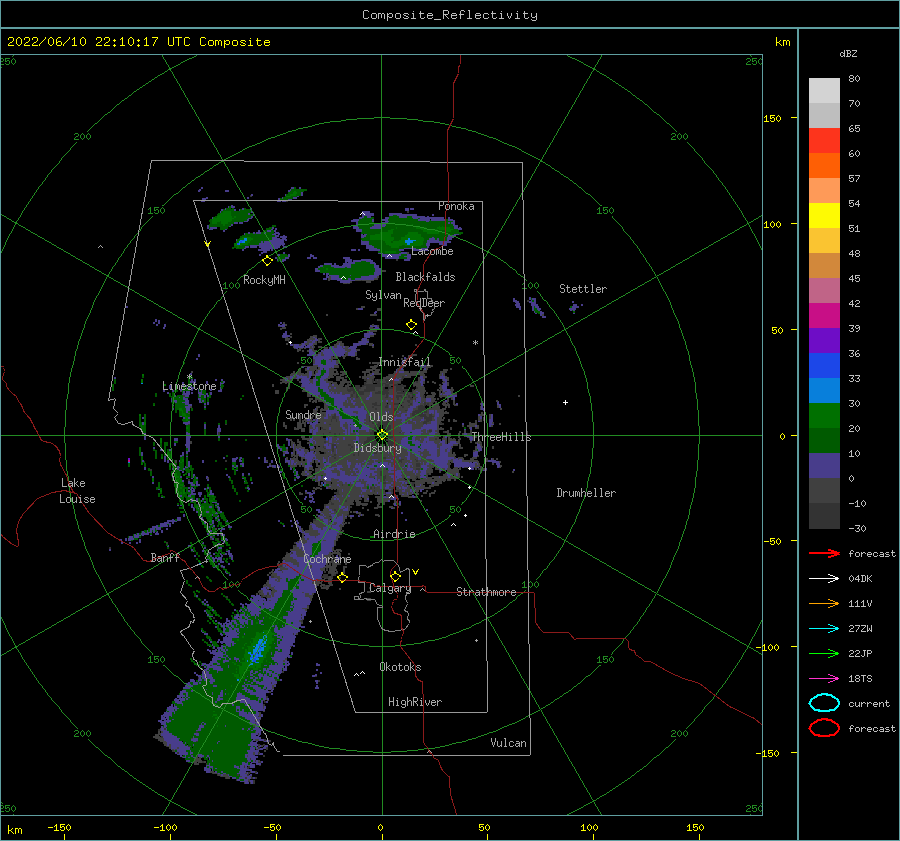
Task: Click the RedDeer label
Action: pyautogui.click(x=424, y=303)
